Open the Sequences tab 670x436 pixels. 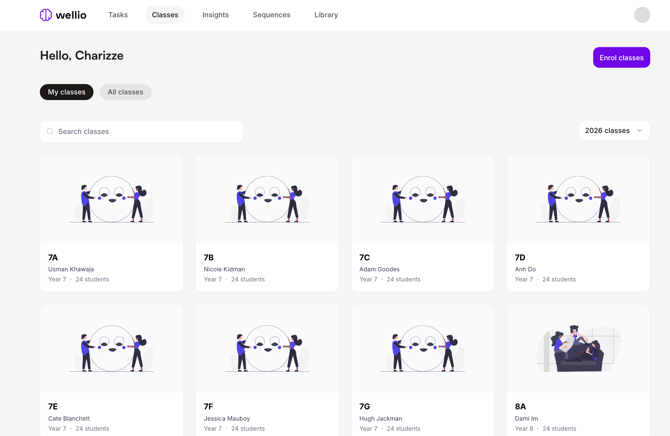(271, 15)
